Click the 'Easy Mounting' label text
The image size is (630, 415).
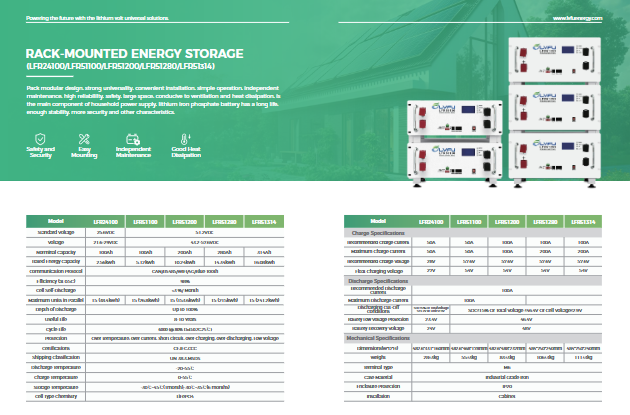coord(84,152)
